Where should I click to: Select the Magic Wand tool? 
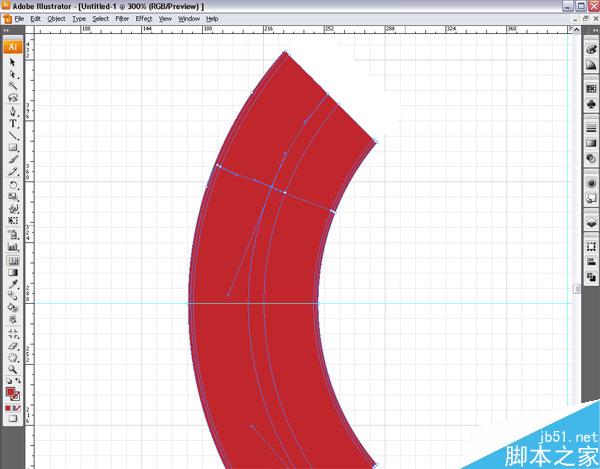[x=13, y=86]
